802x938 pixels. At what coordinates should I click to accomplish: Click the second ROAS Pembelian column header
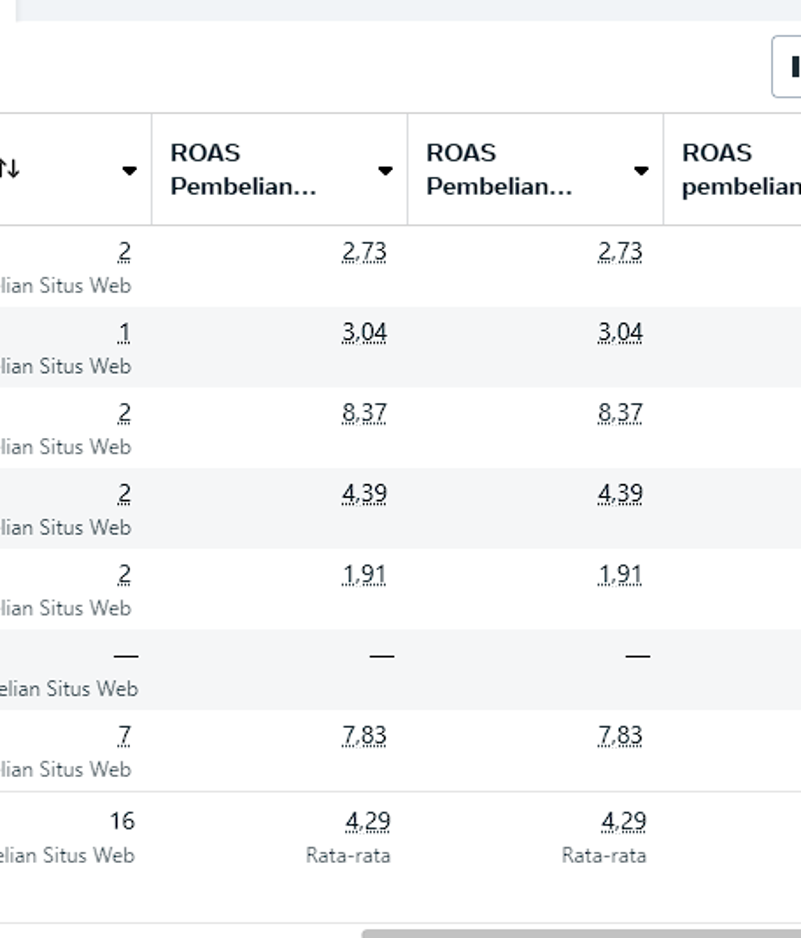click(x=499, y=170)
